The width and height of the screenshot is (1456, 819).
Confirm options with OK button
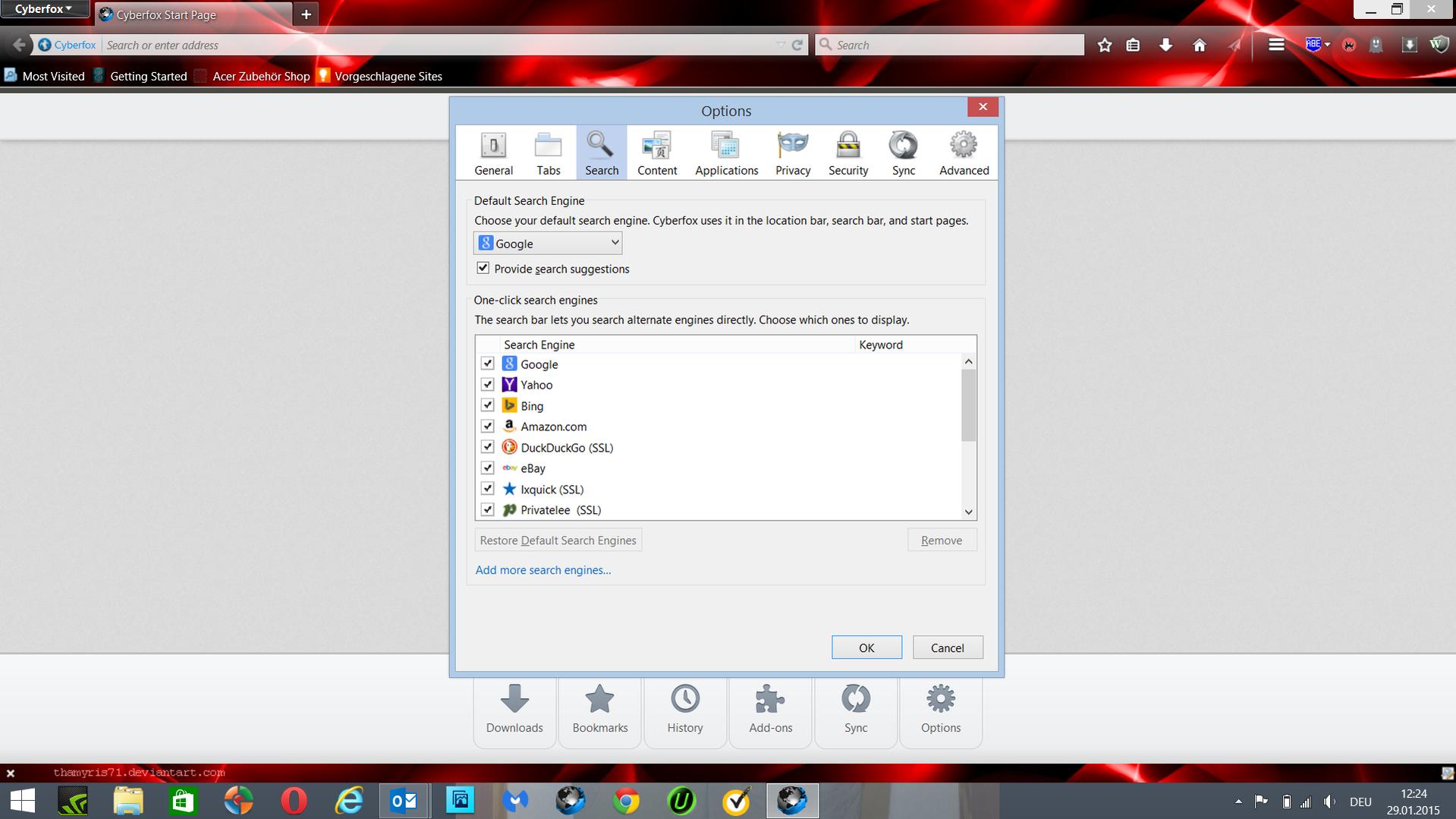coord(866,647)
